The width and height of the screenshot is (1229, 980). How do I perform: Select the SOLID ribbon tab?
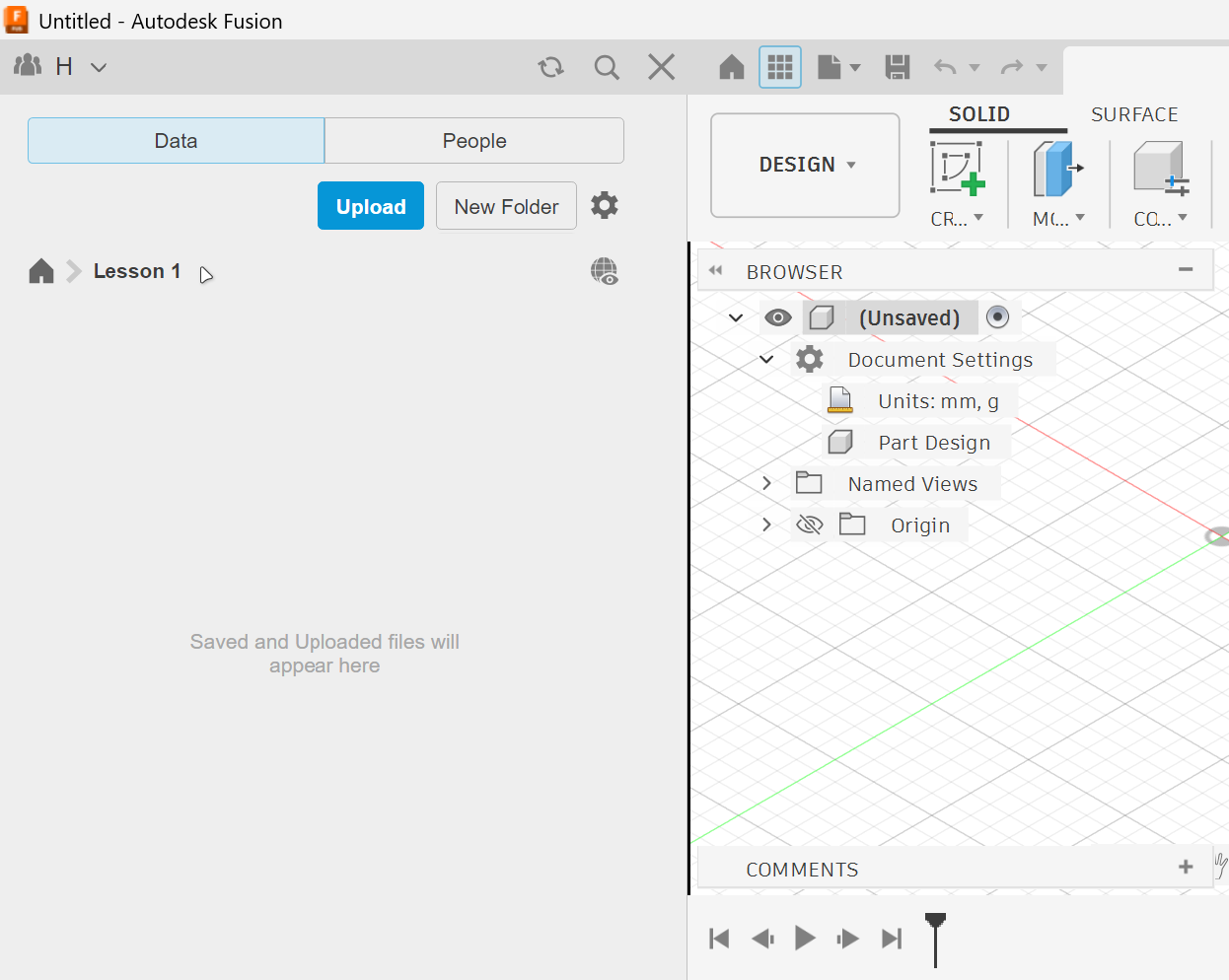pos(979,114)
